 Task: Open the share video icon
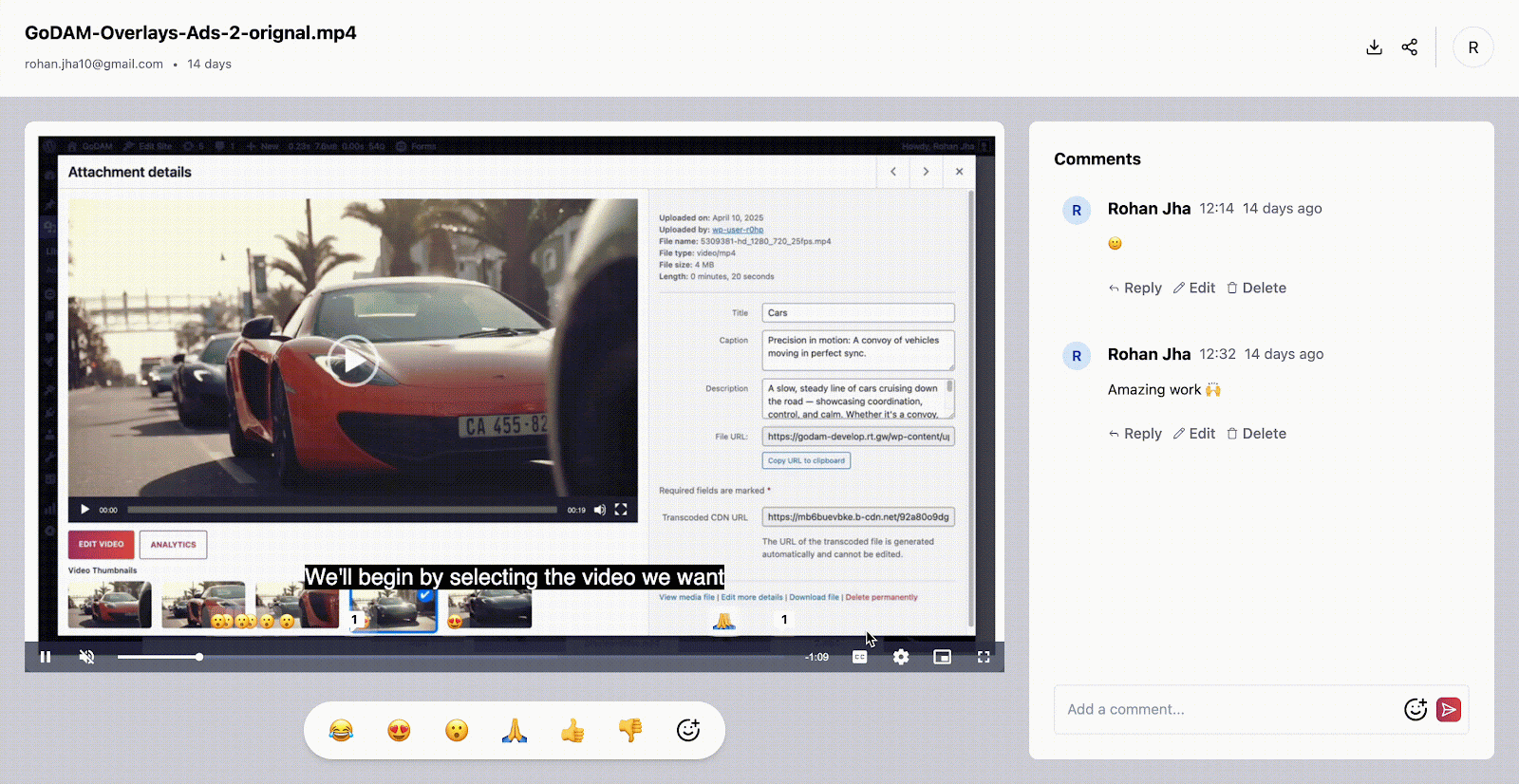click(1410, 47)
